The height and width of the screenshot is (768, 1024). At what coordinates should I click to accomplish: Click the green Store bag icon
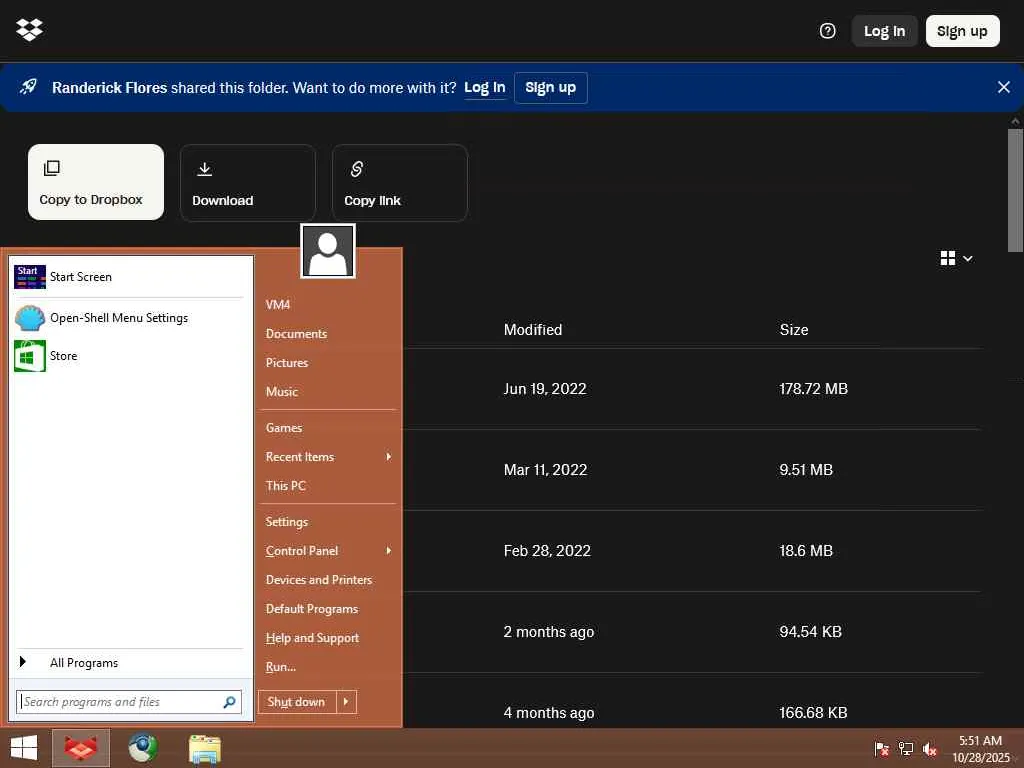point(30,356)
